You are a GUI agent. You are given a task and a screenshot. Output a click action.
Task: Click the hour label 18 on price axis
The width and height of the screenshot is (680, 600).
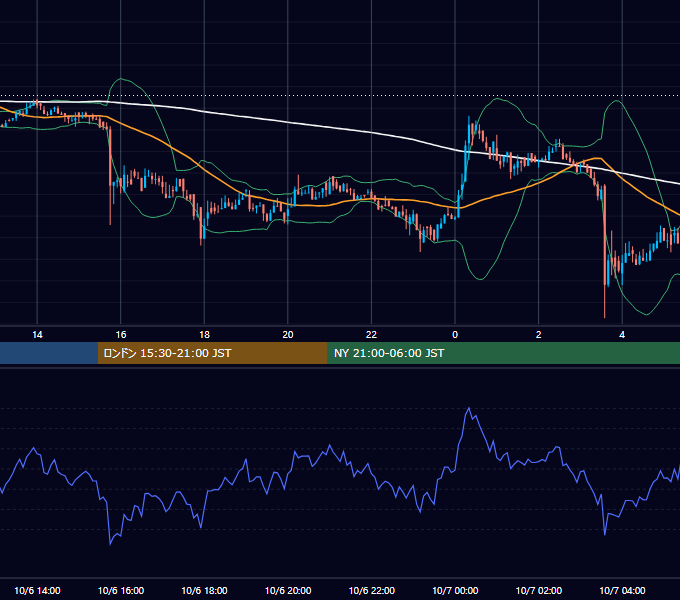pyautogui.click(x=204, y=335)
